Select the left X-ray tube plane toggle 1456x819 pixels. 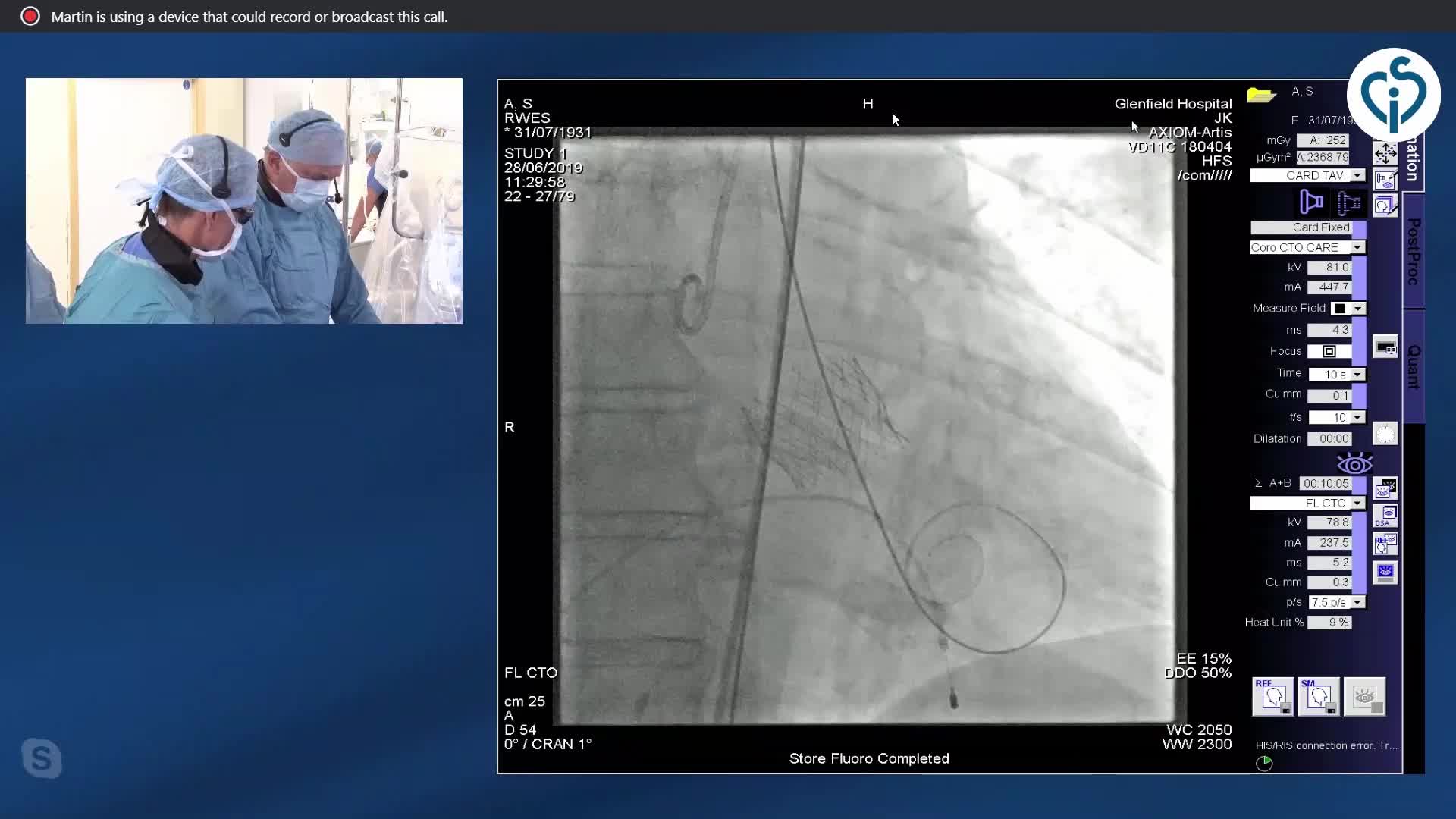1311,202
